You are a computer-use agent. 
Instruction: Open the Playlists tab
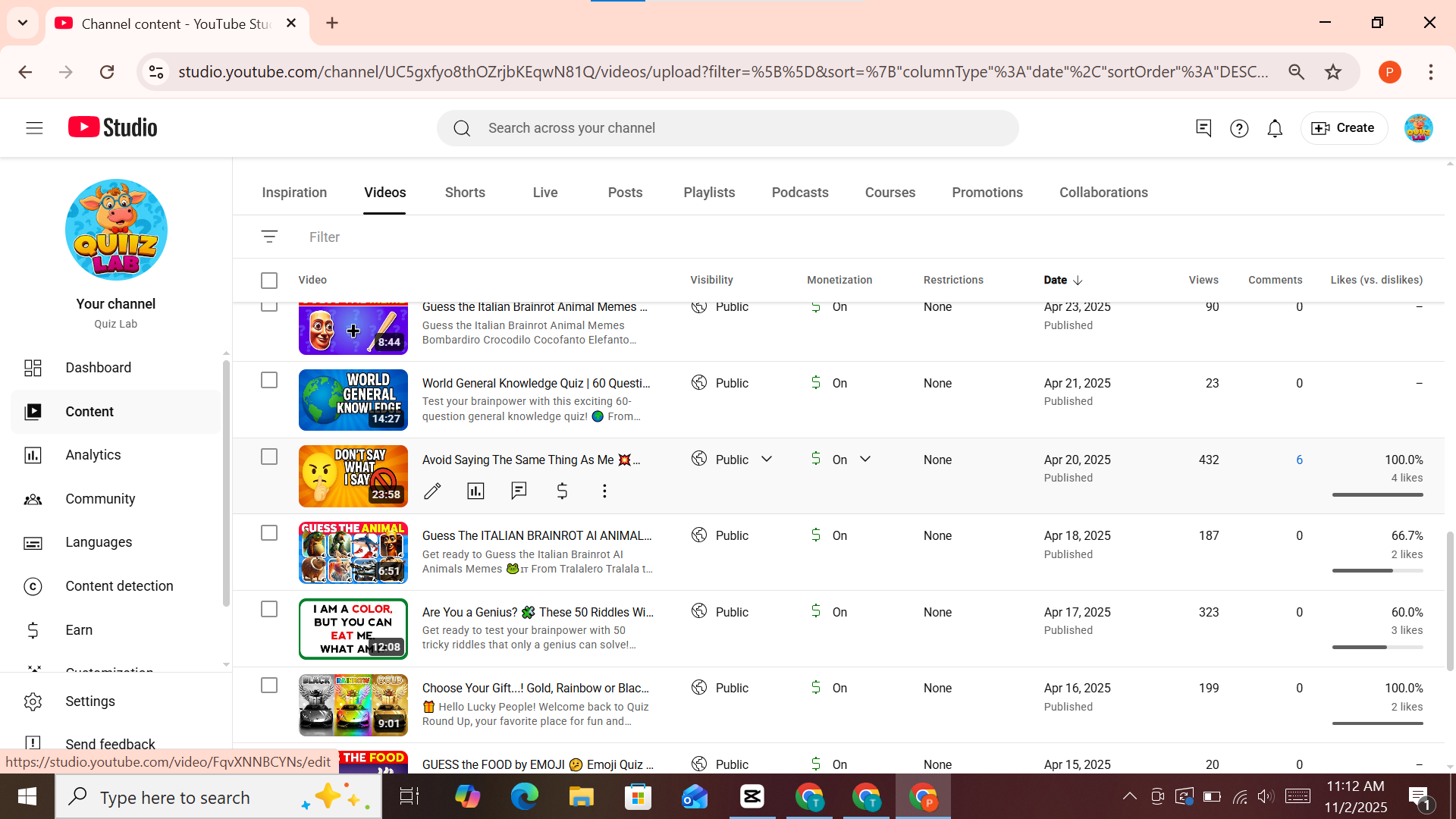point(709,192)
